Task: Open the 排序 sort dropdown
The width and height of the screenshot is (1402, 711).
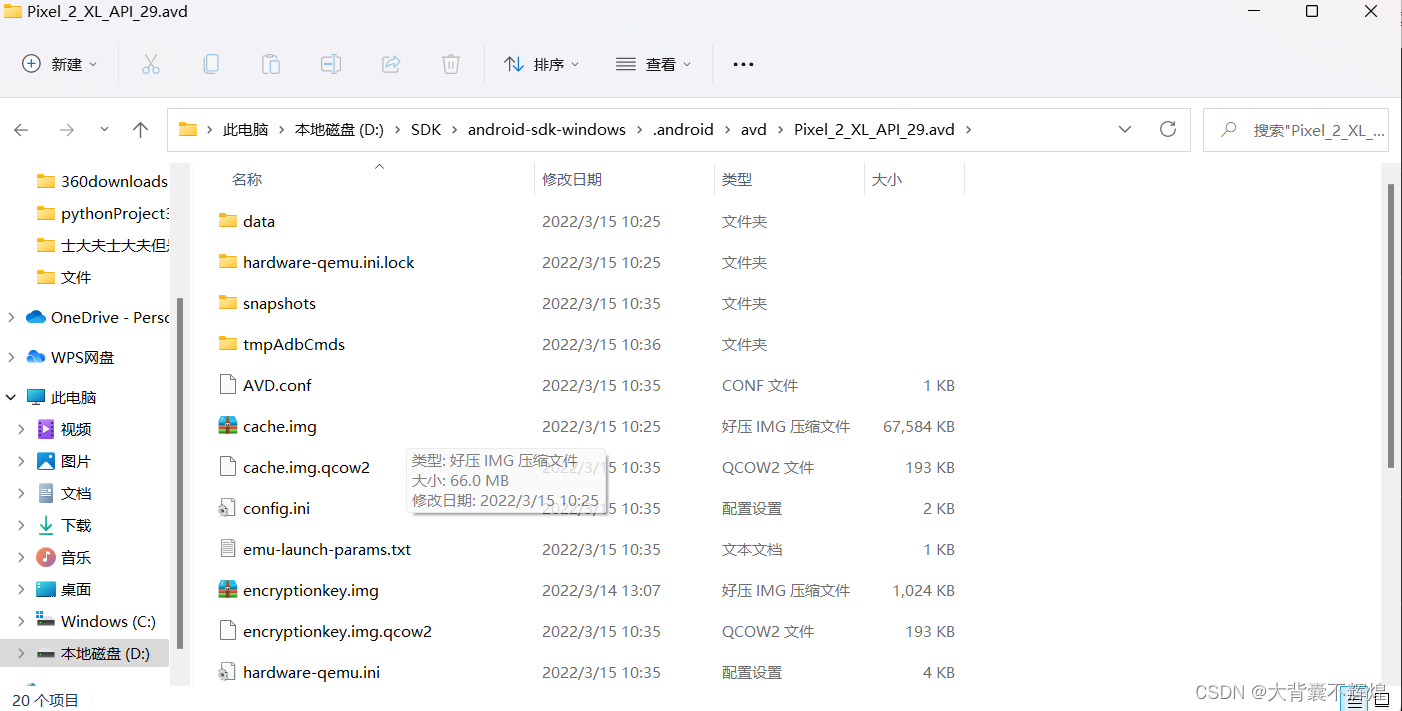Action: click(542, 63)
